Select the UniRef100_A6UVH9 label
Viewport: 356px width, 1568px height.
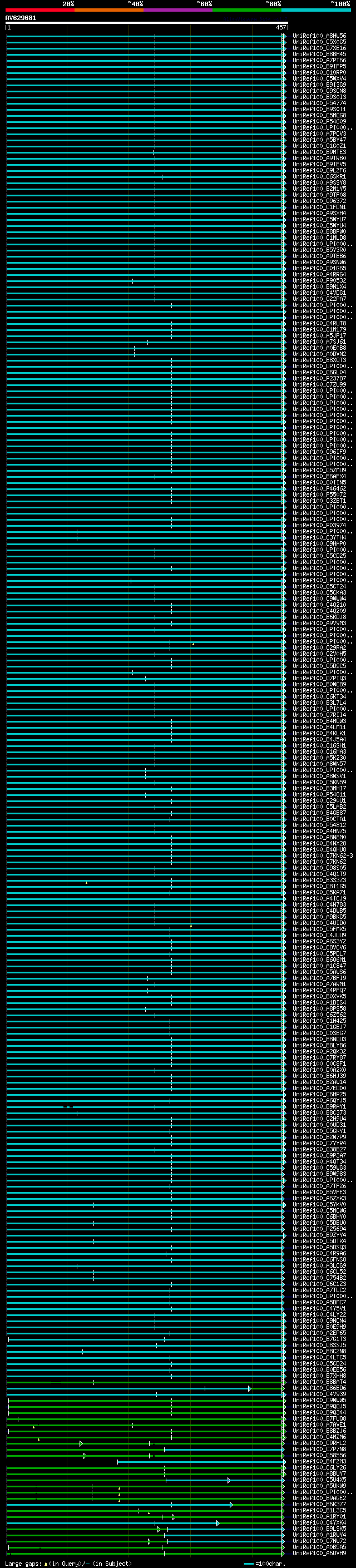pos(319,1553)
